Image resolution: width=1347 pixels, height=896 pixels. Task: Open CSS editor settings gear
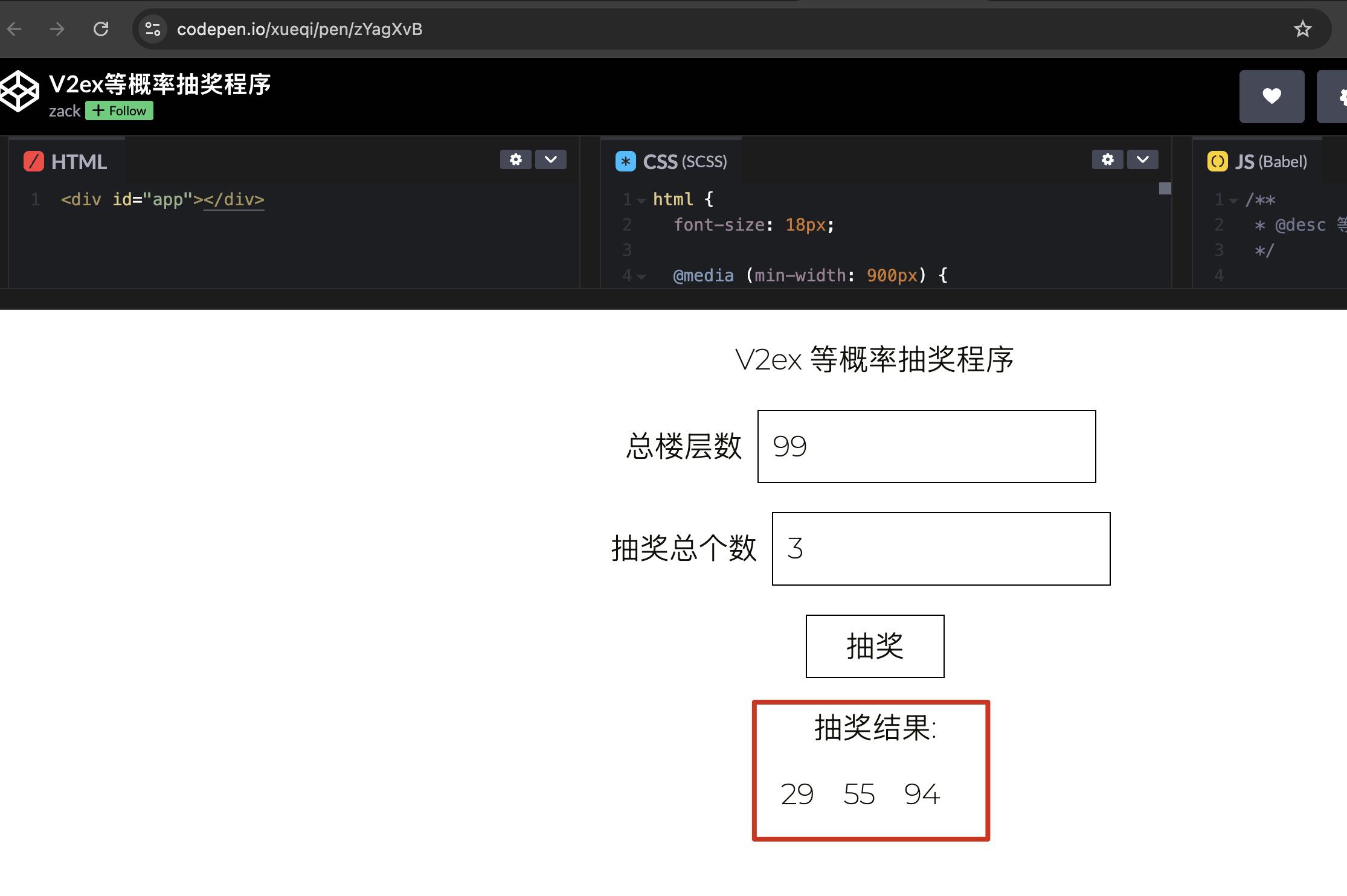(x=1107, y=159)
